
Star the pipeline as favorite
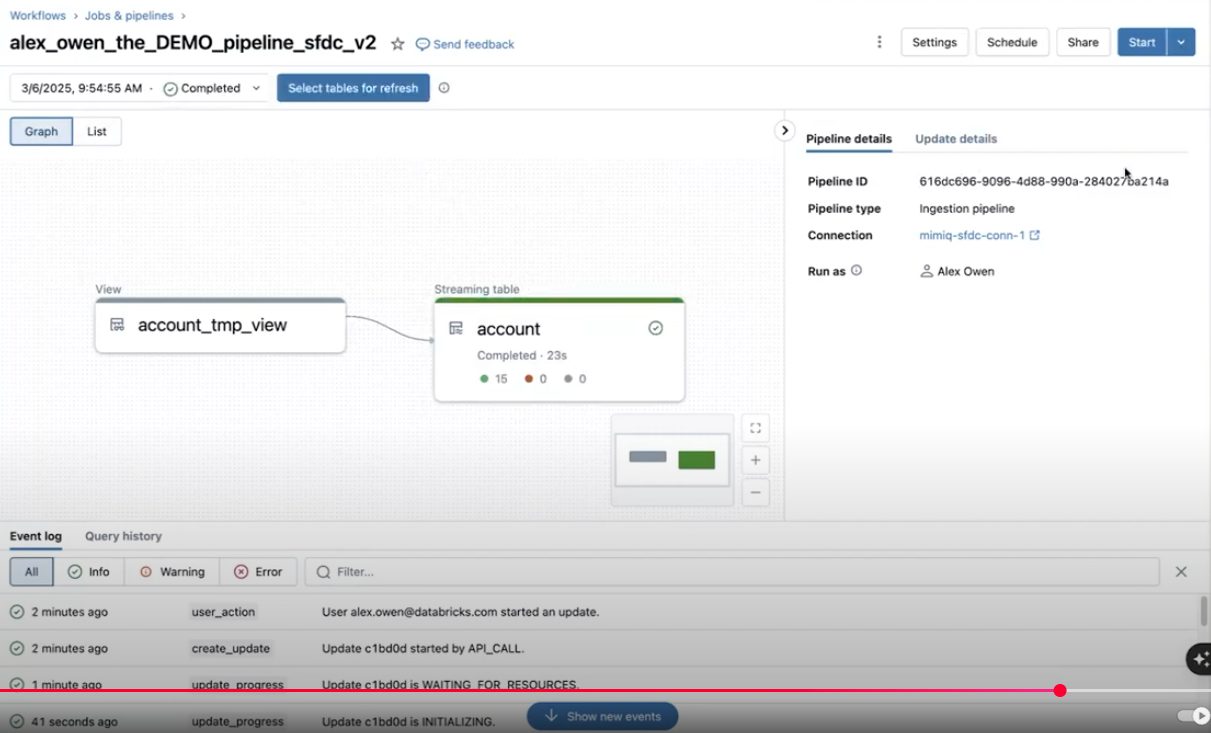click(397, 44)
